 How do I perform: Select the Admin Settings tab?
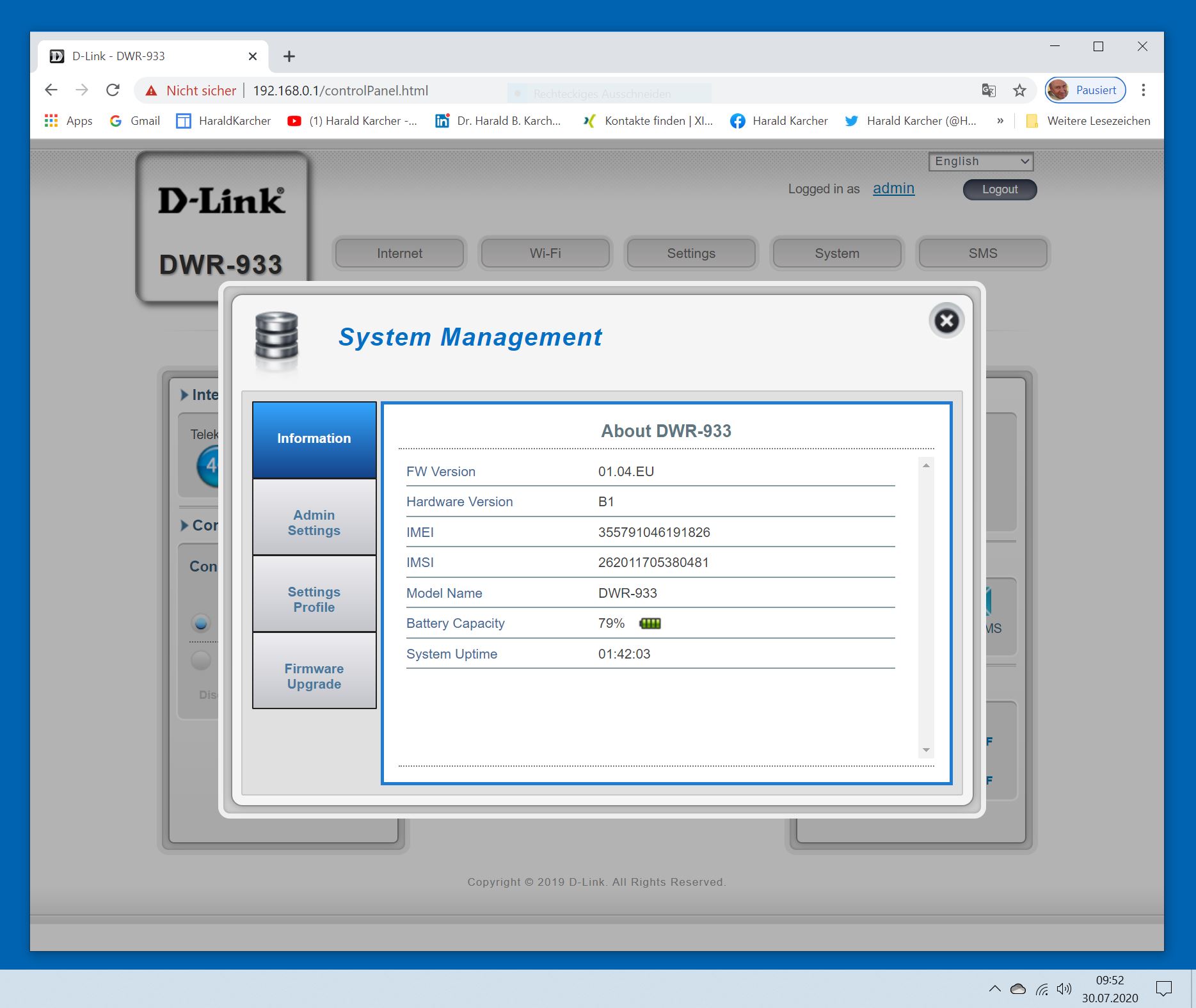[x=314, y=522]
